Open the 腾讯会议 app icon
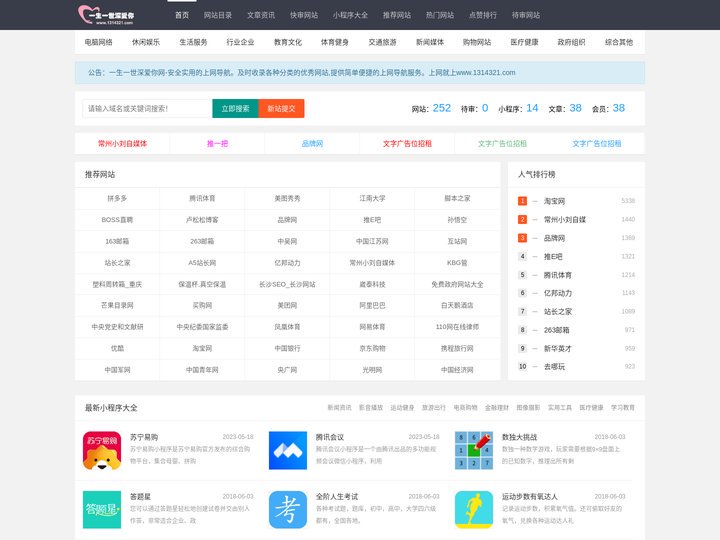 (288, 450)
